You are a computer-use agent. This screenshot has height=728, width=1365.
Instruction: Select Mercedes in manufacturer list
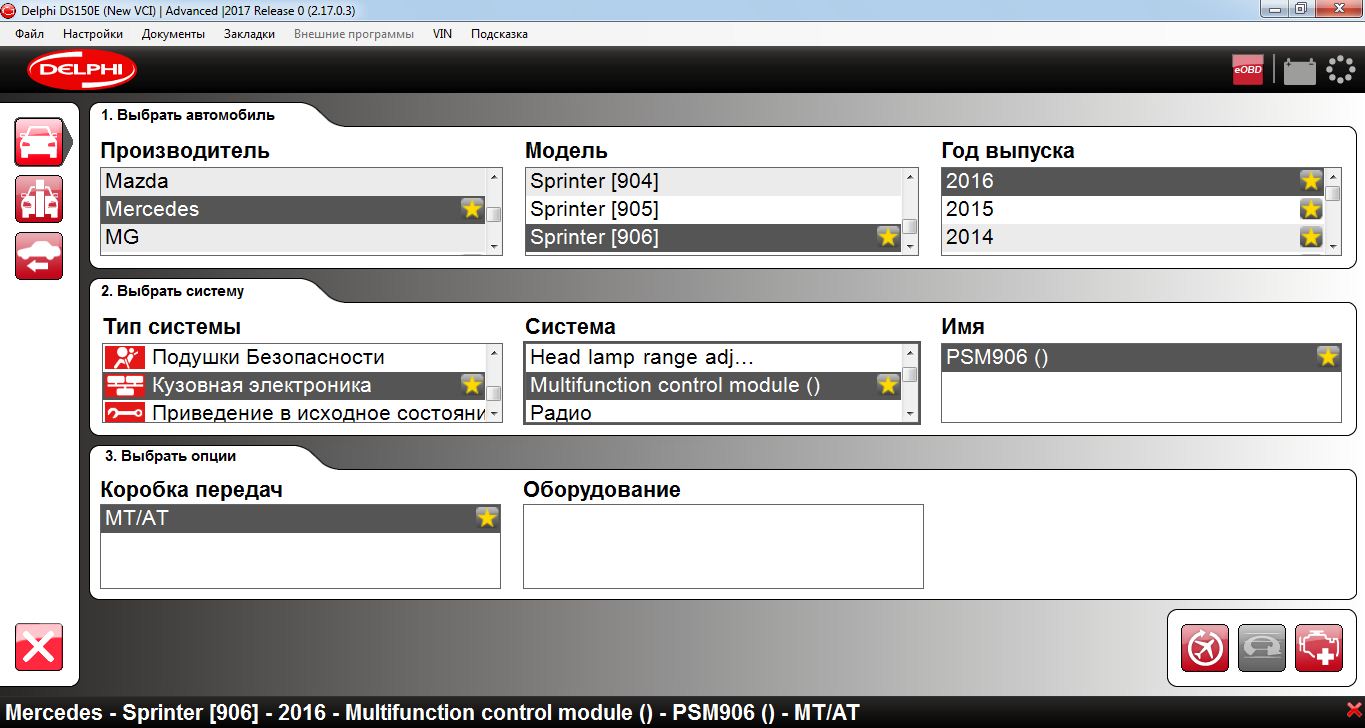pyautogui.click(x=293, y=209)
